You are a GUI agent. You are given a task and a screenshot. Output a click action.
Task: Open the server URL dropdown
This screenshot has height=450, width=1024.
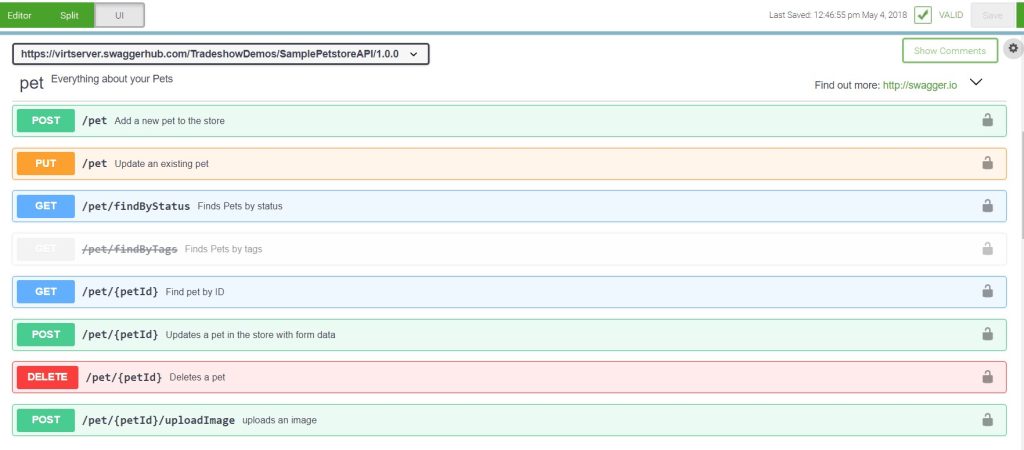220,54
